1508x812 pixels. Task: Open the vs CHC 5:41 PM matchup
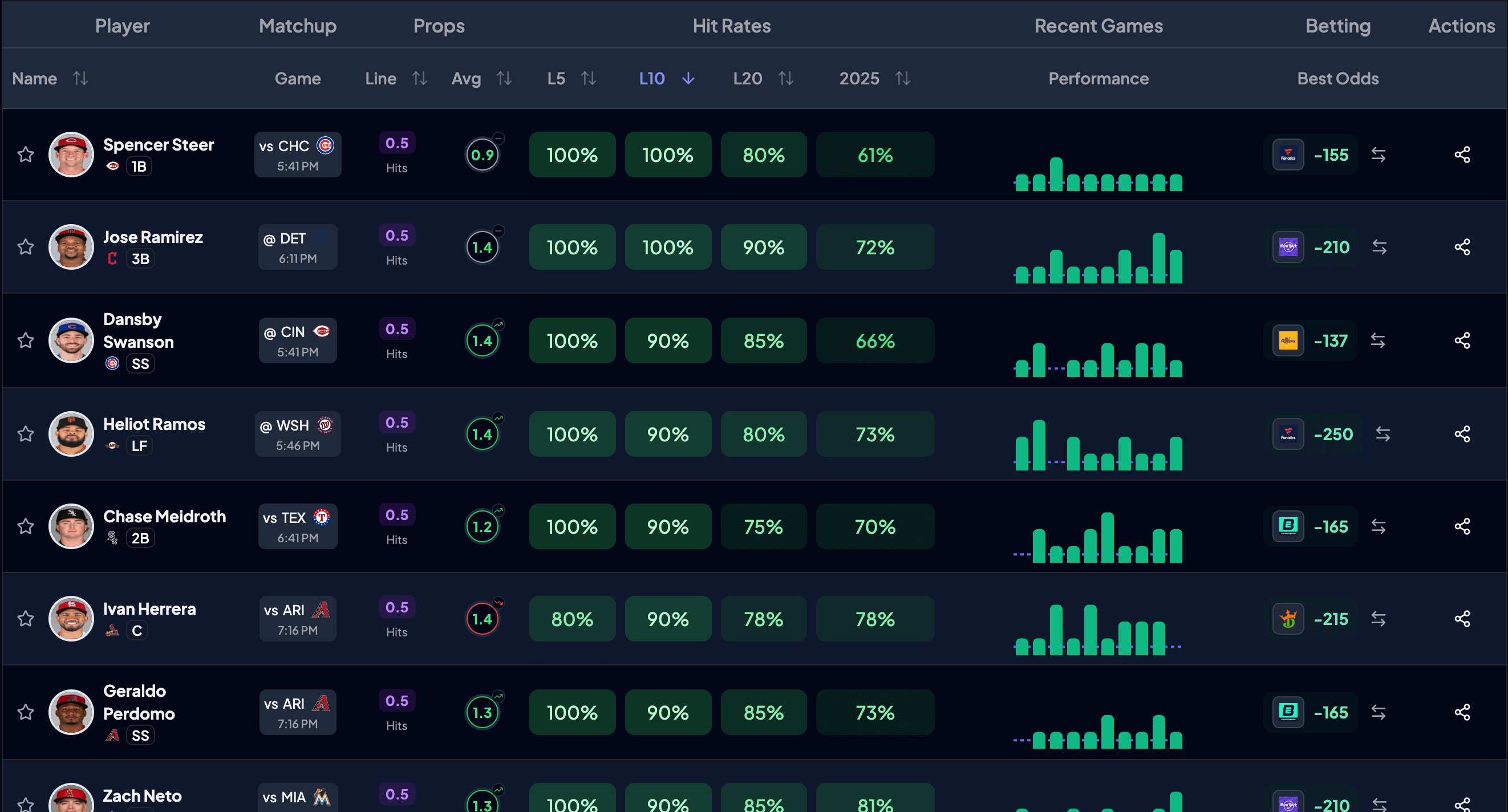point(297,155)
